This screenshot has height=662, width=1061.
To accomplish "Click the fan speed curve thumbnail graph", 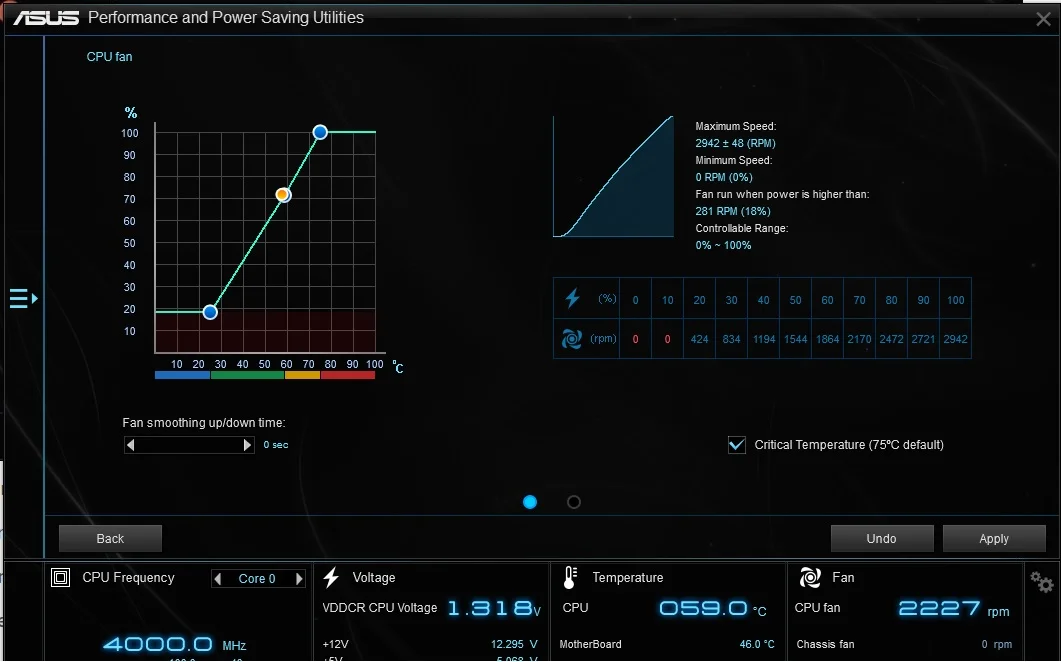I will tap(613, 177).
